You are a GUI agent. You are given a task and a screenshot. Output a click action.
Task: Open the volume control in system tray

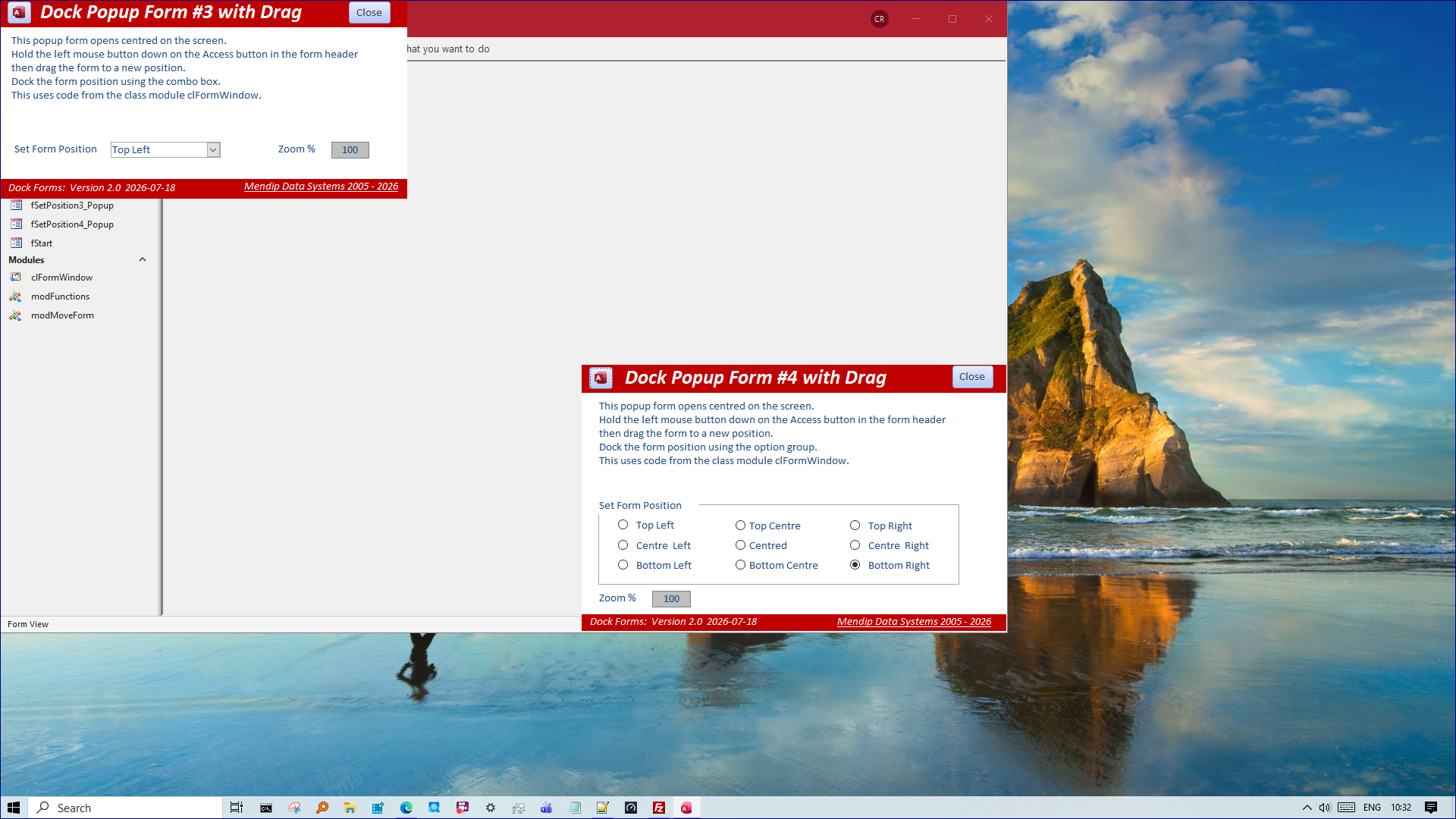[1325, 808]
